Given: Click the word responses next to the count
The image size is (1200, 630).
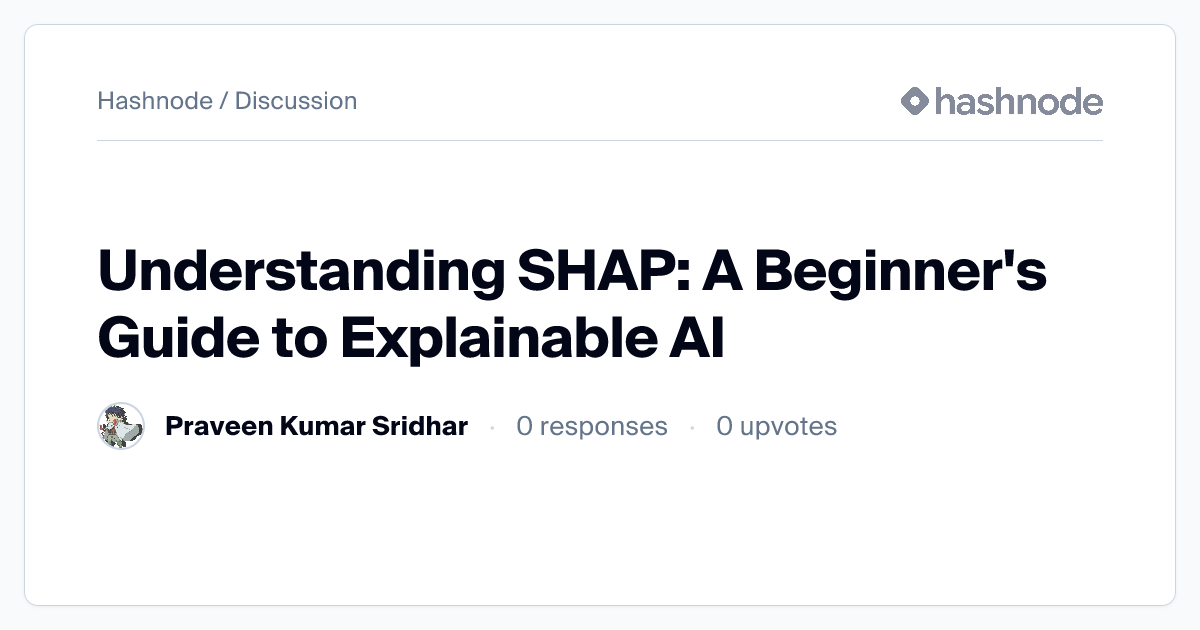Looking at the screenshot, I should click(606, 427).
